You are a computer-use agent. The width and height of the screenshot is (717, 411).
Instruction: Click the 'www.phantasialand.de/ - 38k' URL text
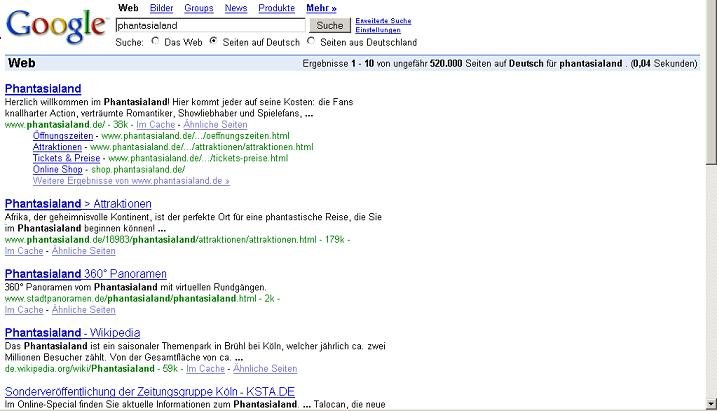66,125
